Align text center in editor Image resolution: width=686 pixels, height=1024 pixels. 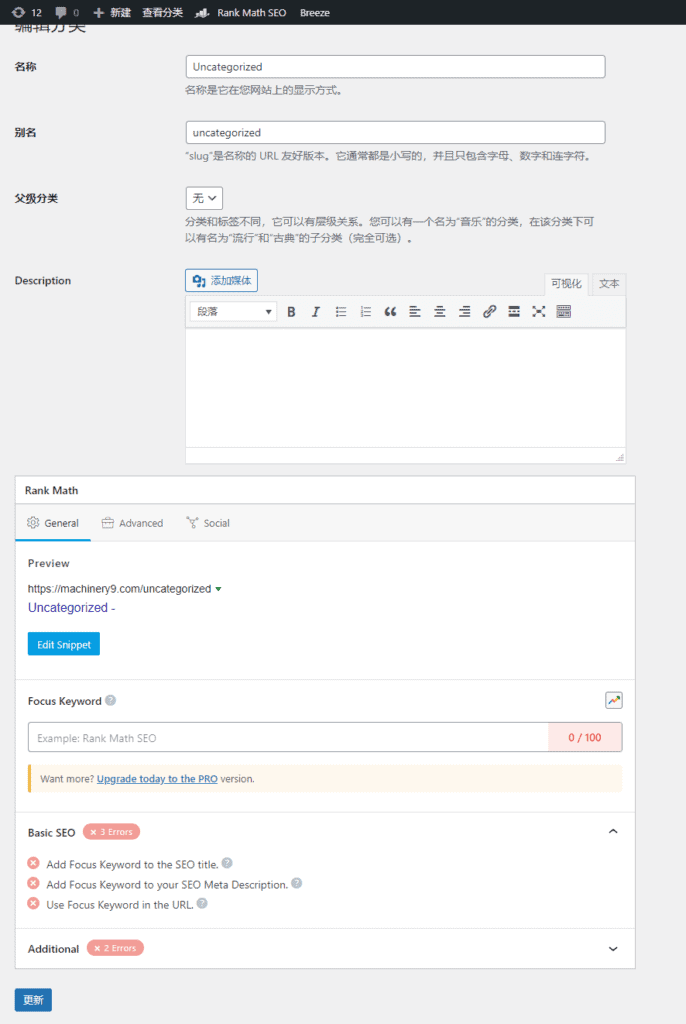pos(440,312)
